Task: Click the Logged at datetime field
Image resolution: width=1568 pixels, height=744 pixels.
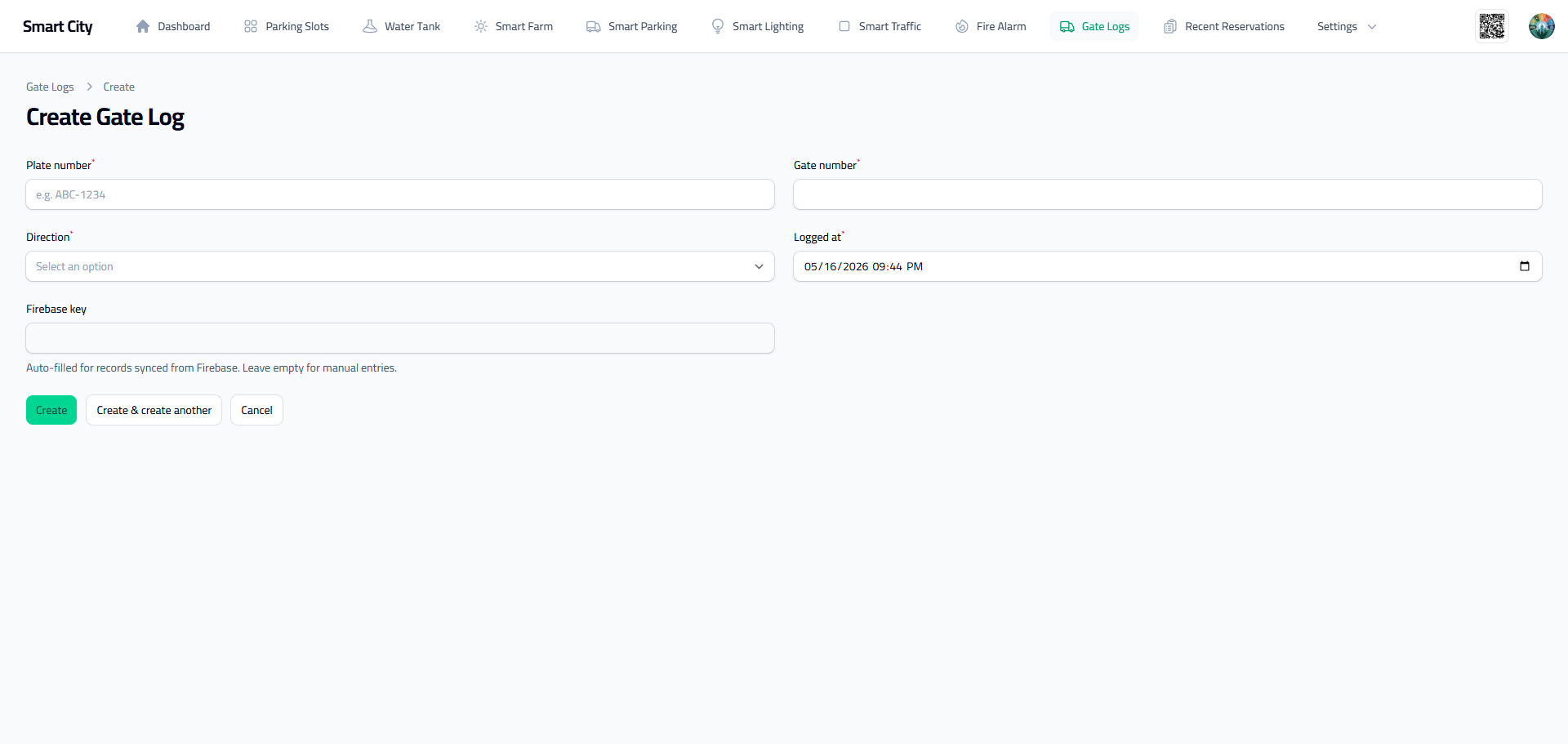Action: point(1168,266)
